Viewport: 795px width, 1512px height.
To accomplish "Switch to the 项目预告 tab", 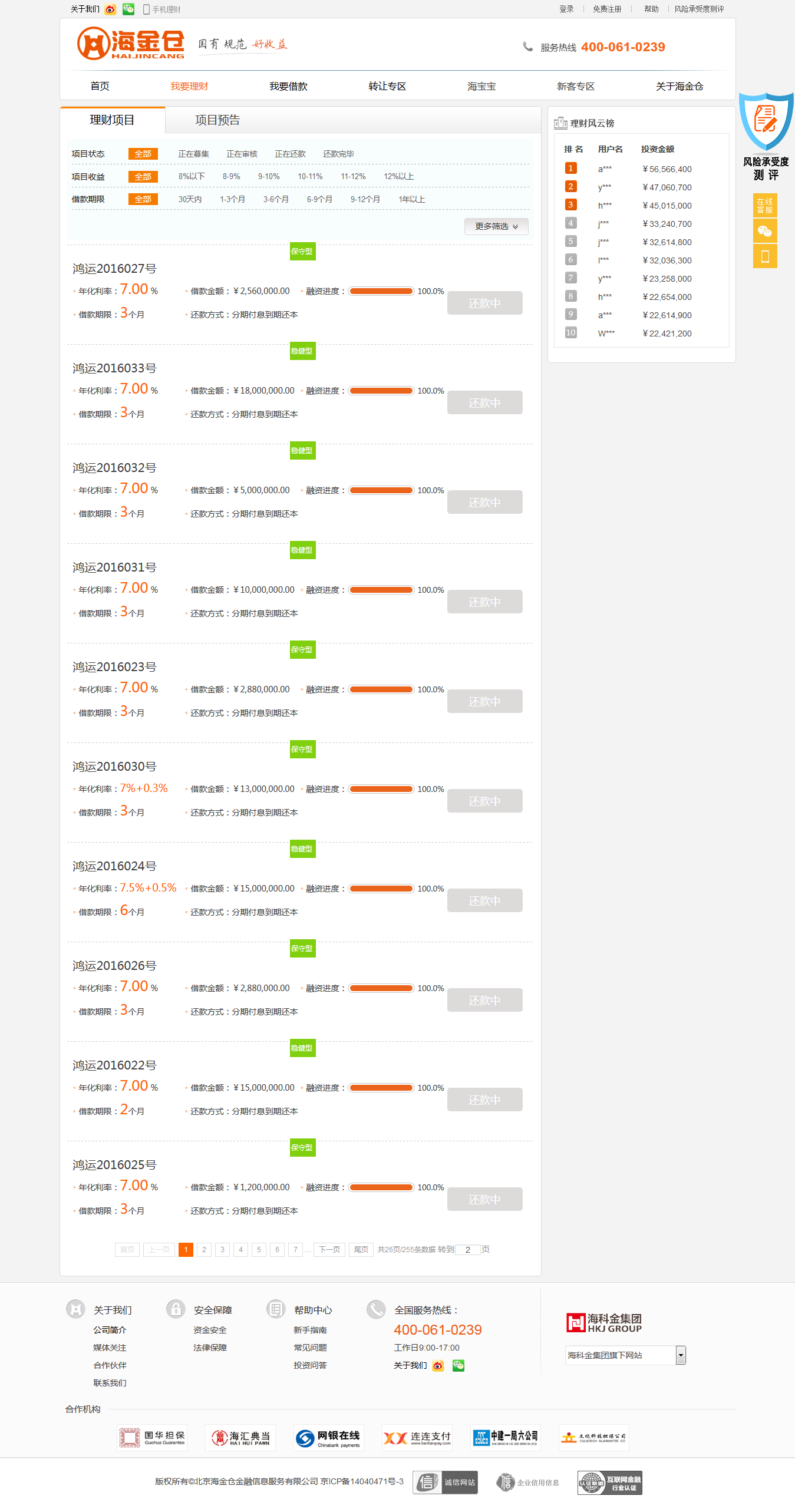I will coord(217,120).
